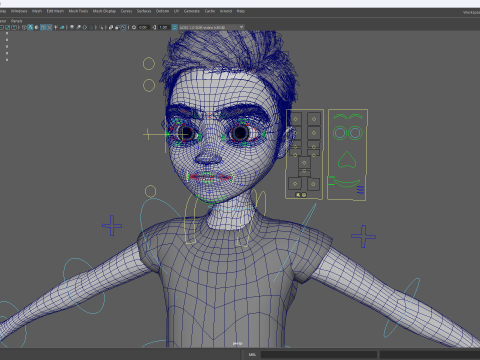Toggle the safe title icon
The width and height of the screenshot is (480, 360).
click(x=14, y=27)
